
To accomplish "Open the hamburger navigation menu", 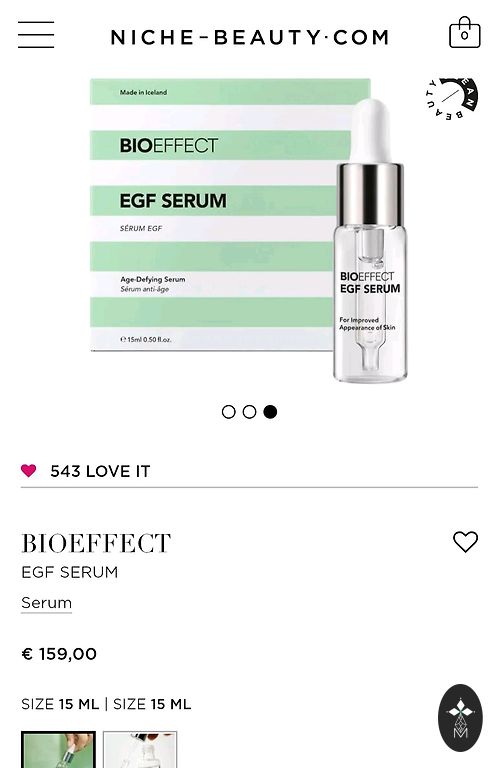I will pyautogui.click(x=36, y=35).
